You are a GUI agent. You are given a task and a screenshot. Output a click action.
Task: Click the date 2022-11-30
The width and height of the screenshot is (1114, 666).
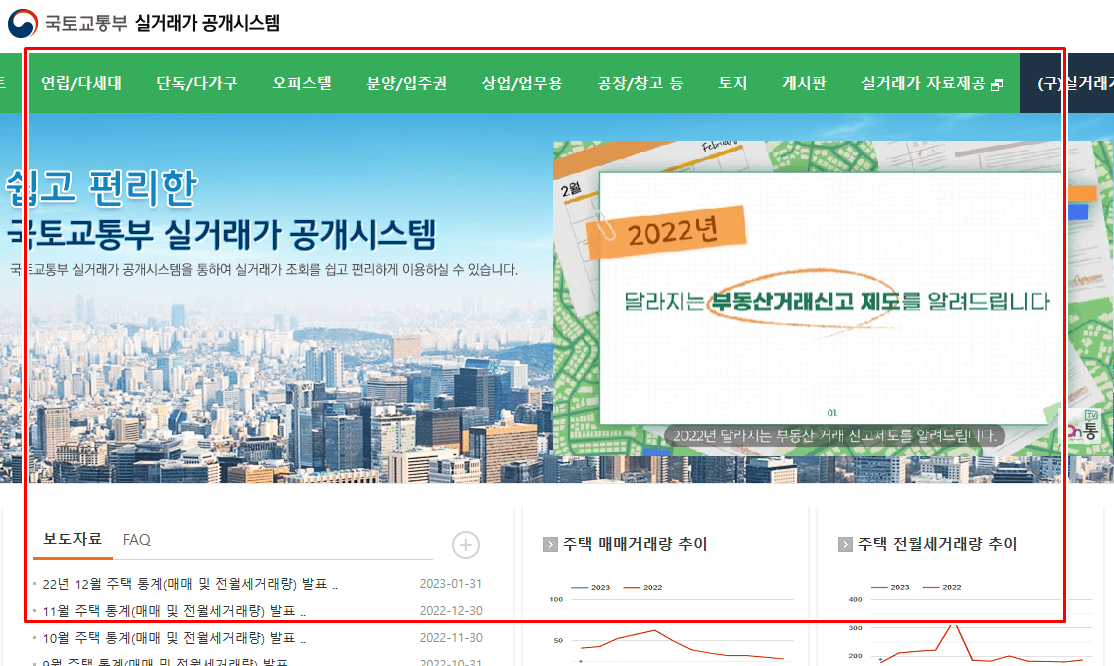tap(450, 638)
